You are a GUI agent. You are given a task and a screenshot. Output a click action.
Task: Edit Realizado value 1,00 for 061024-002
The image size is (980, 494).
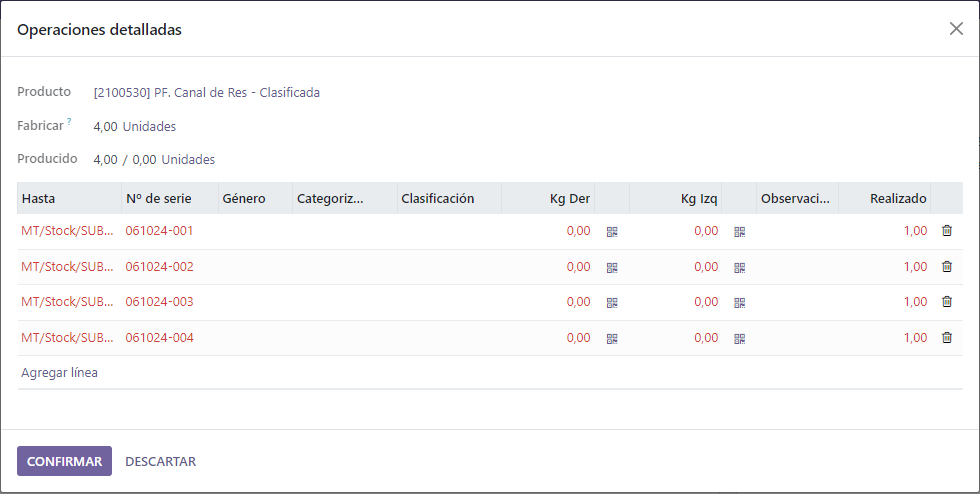point(915,266)
